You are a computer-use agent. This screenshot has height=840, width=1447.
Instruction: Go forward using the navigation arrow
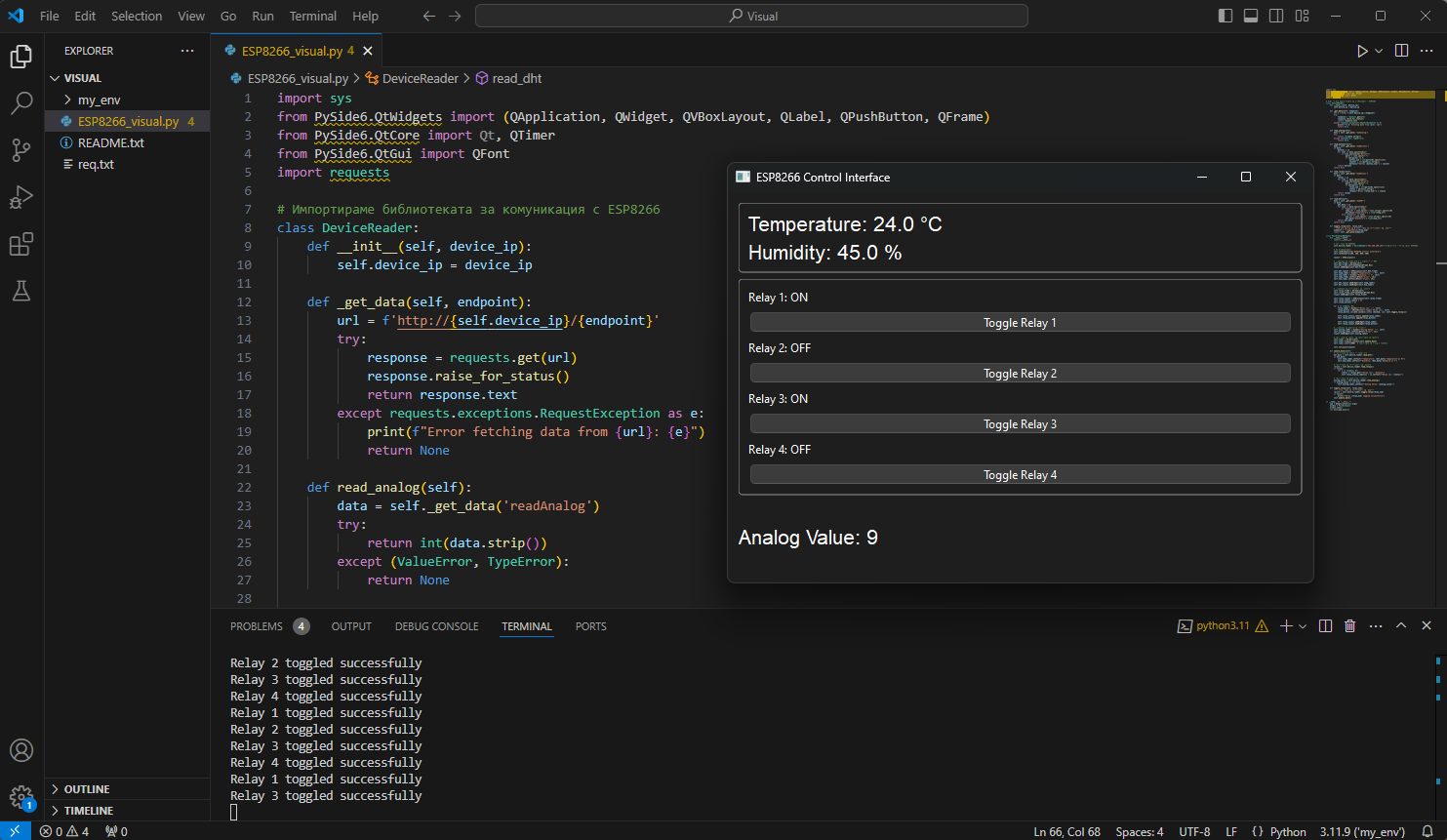455,16
